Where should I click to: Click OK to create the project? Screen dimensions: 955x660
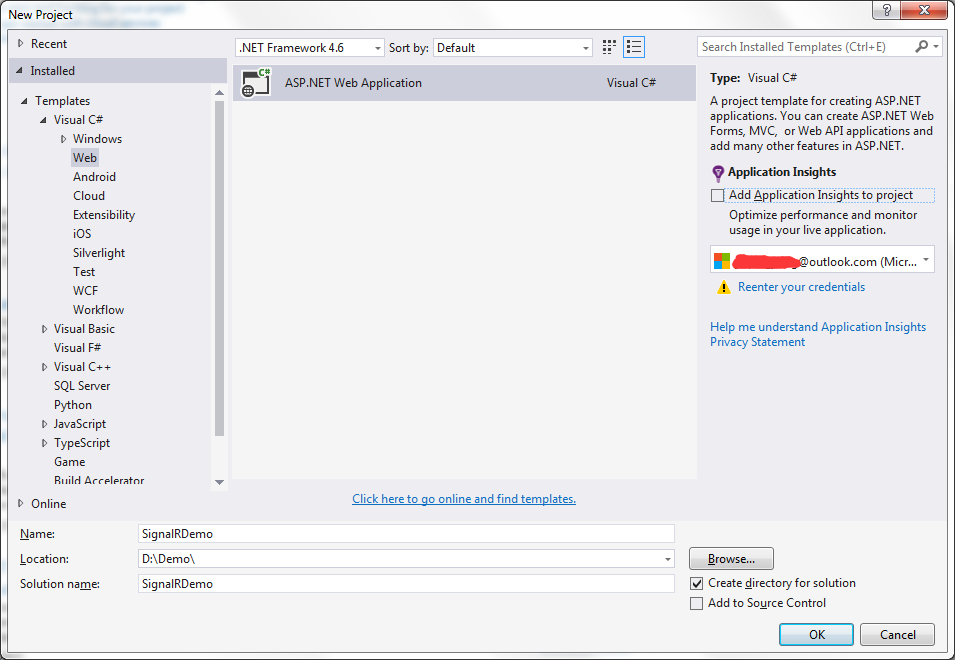816,634
